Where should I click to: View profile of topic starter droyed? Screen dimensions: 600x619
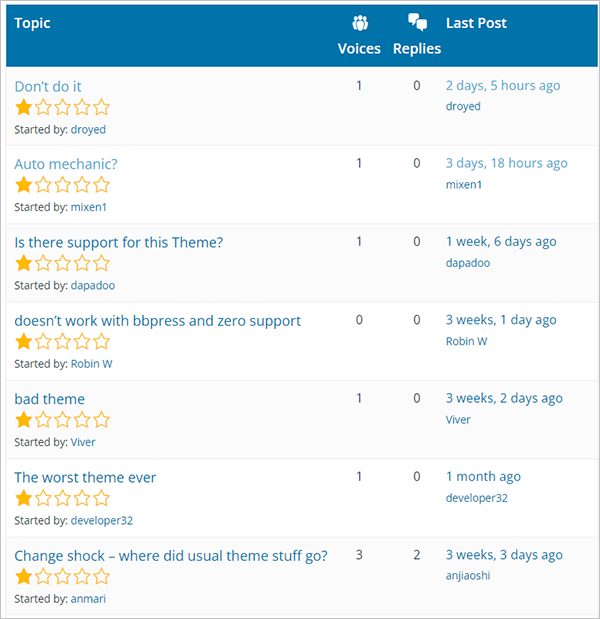coord(88,129)
